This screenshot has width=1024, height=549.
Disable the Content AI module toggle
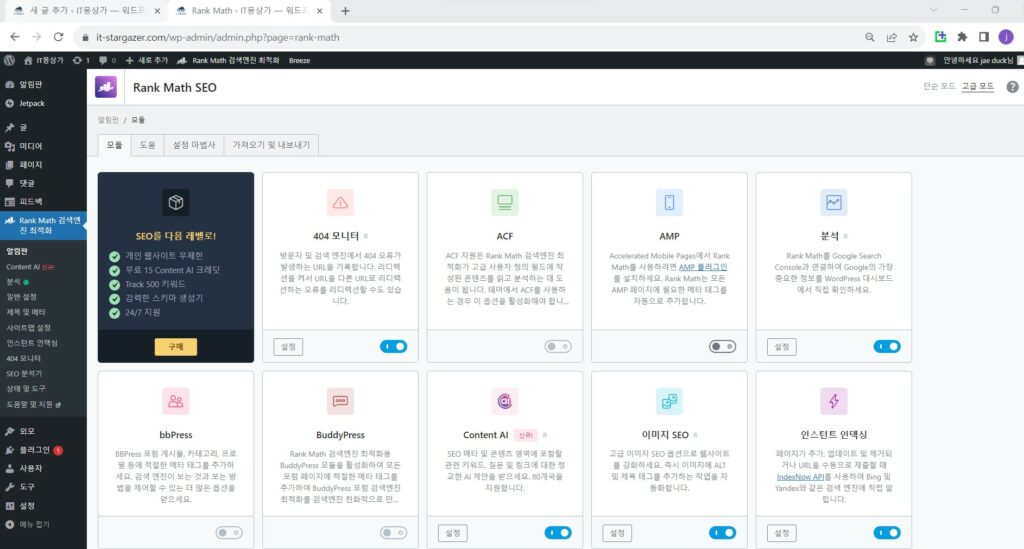pos(558,533)
